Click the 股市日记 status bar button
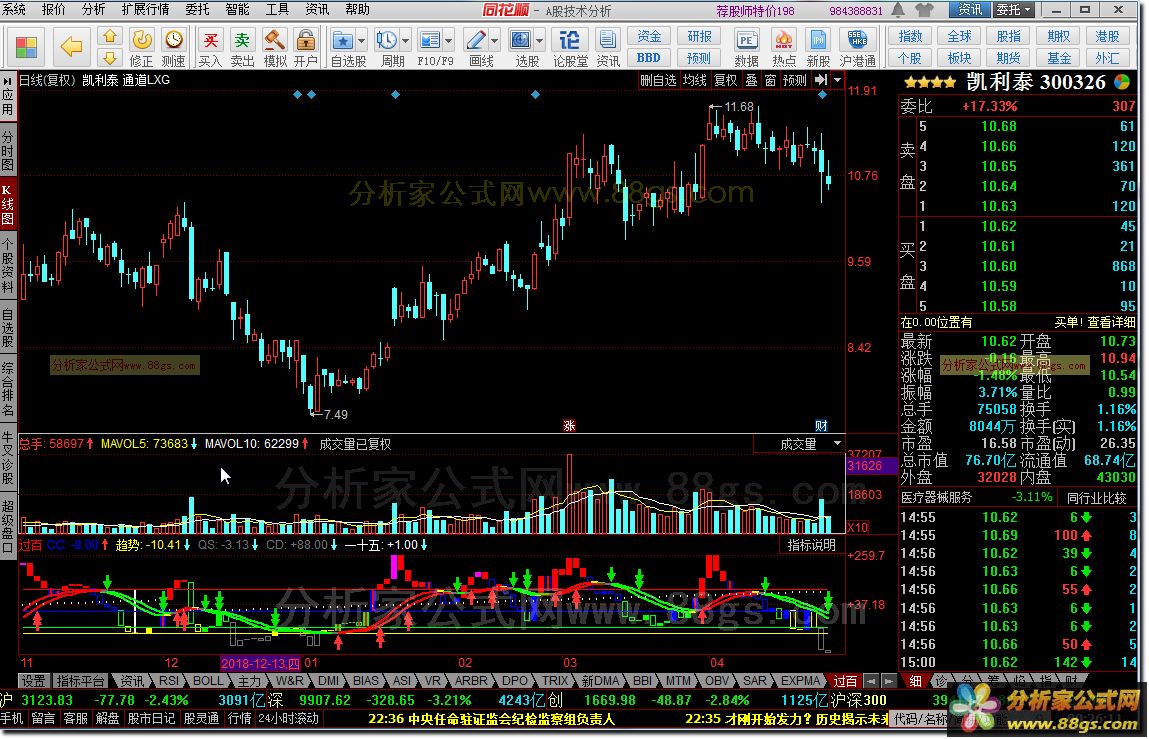The image size is (1149, 739). (x=152, y=718)
